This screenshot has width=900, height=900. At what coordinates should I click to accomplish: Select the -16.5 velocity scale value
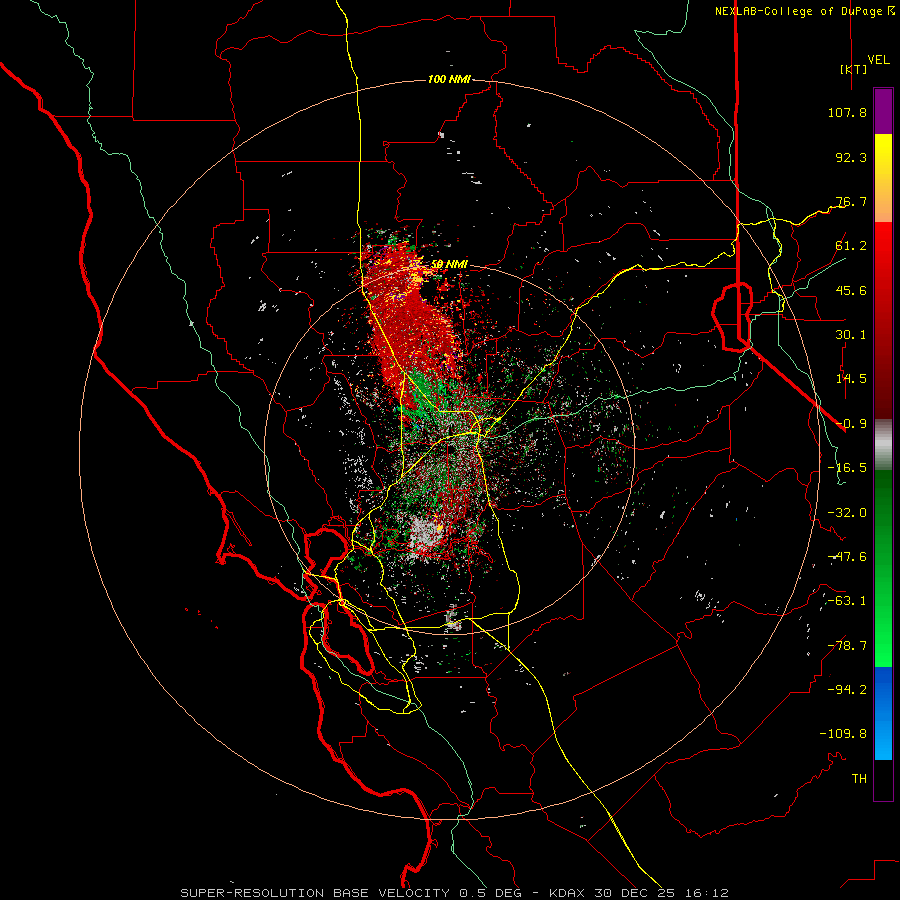[x=847, y=468]
